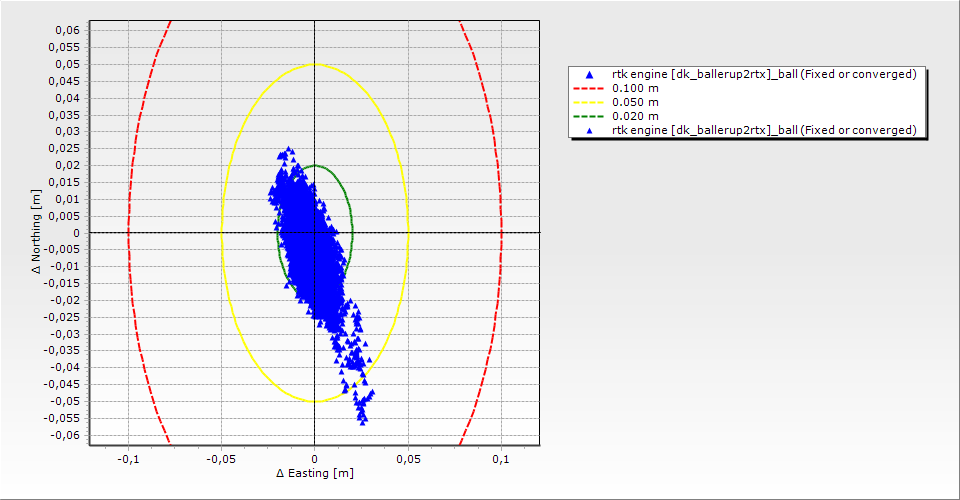
Task: Click the 0 Easting axis label
Action: (x=315, y=460)
